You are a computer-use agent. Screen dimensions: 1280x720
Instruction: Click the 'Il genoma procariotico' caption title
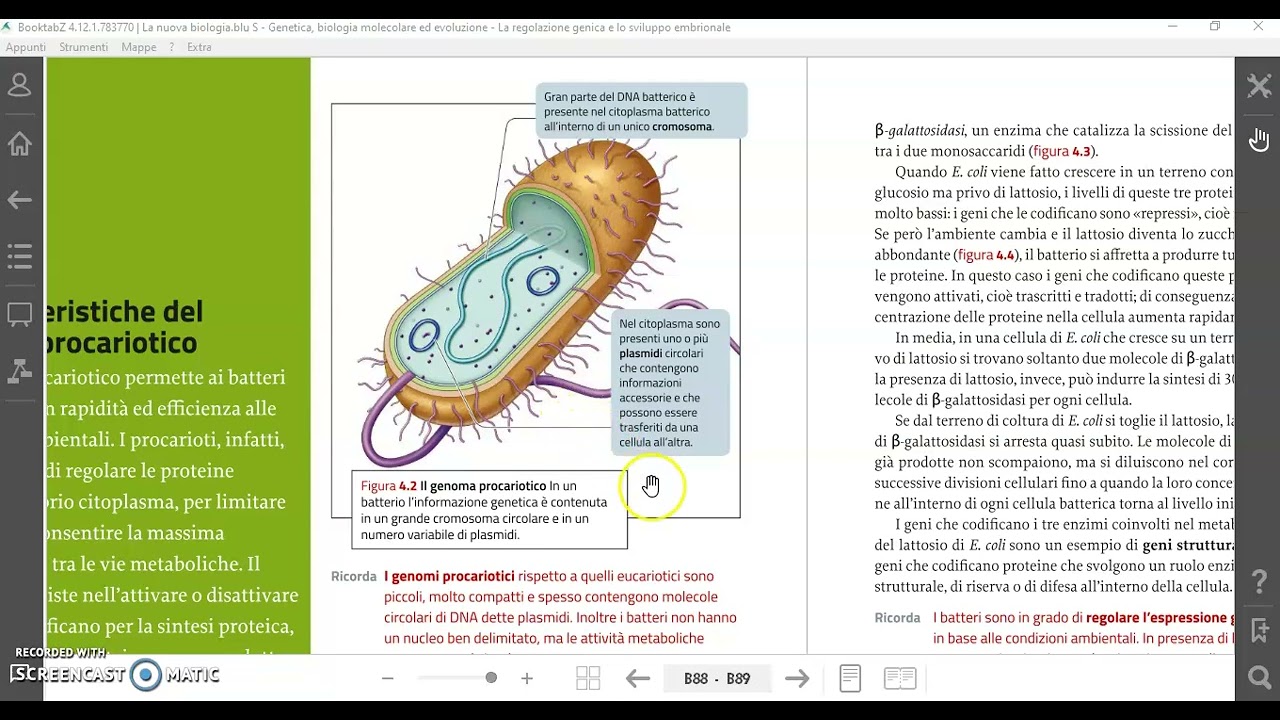(483, 486)
